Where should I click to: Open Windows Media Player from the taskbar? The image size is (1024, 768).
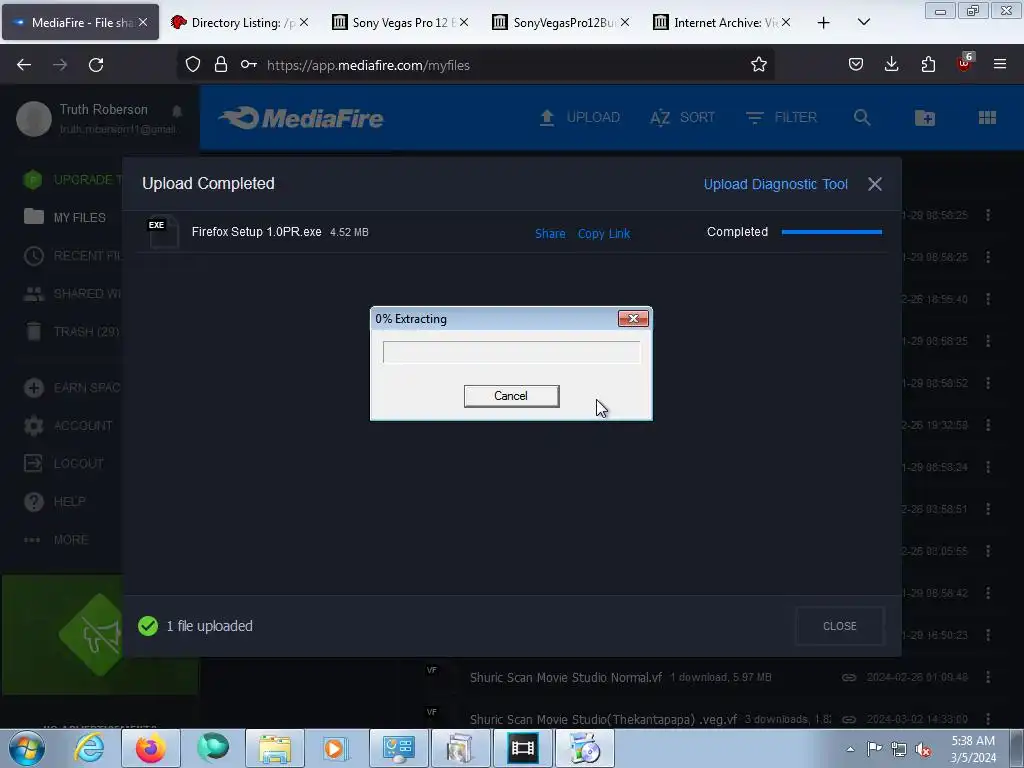tap(336, 748)
